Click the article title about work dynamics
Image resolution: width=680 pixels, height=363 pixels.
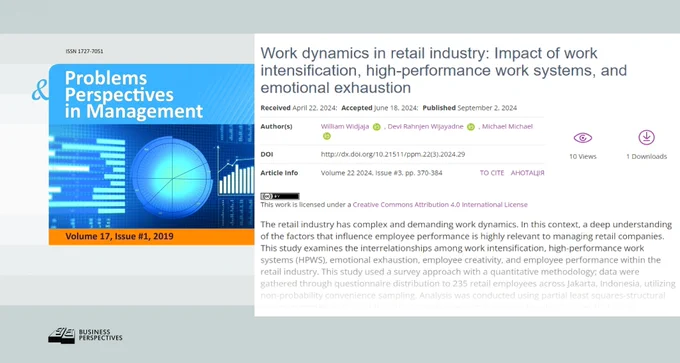[444, 70]
